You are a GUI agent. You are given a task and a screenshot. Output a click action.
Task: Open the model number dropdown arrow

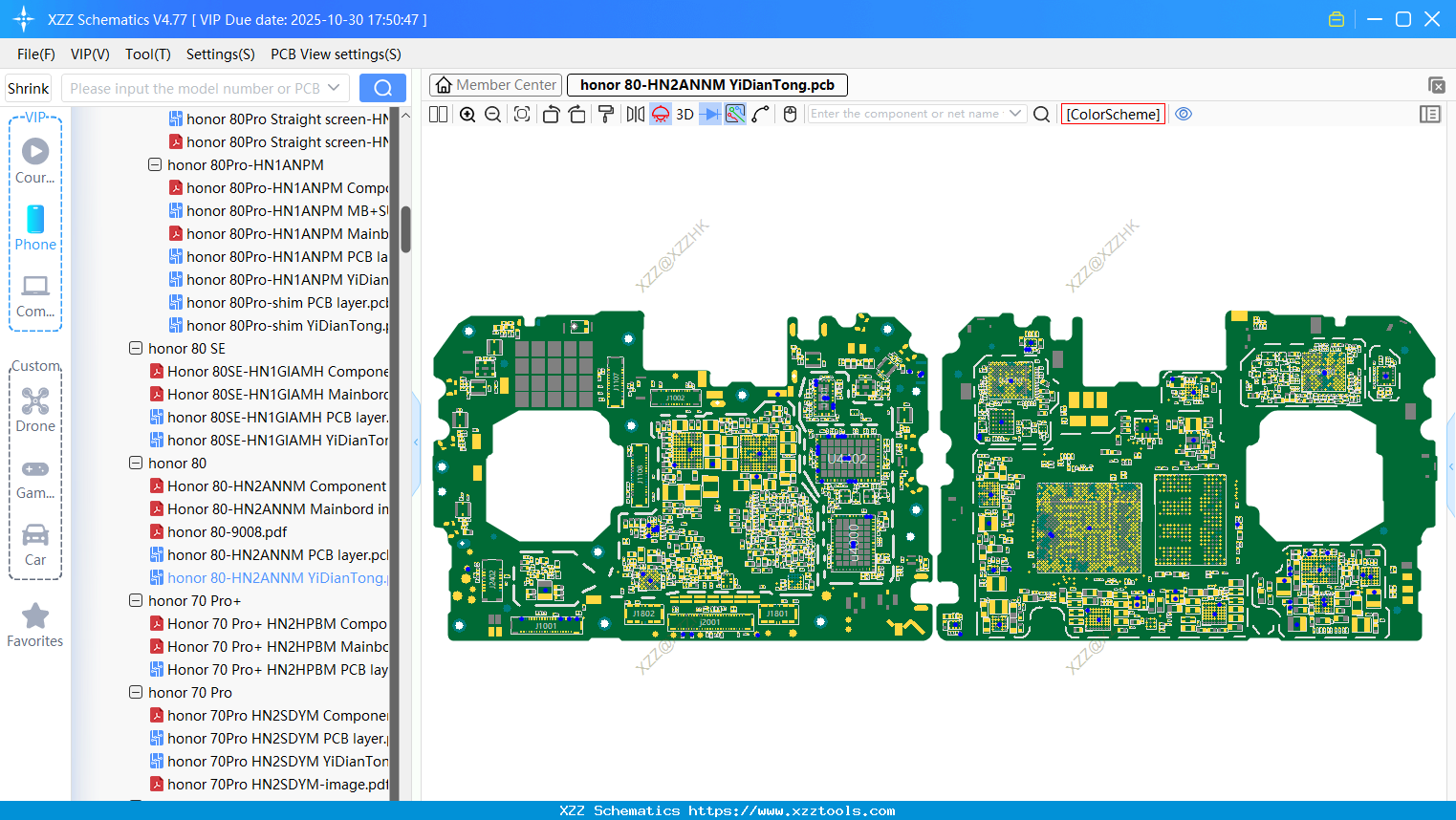[x=334, y=88]
